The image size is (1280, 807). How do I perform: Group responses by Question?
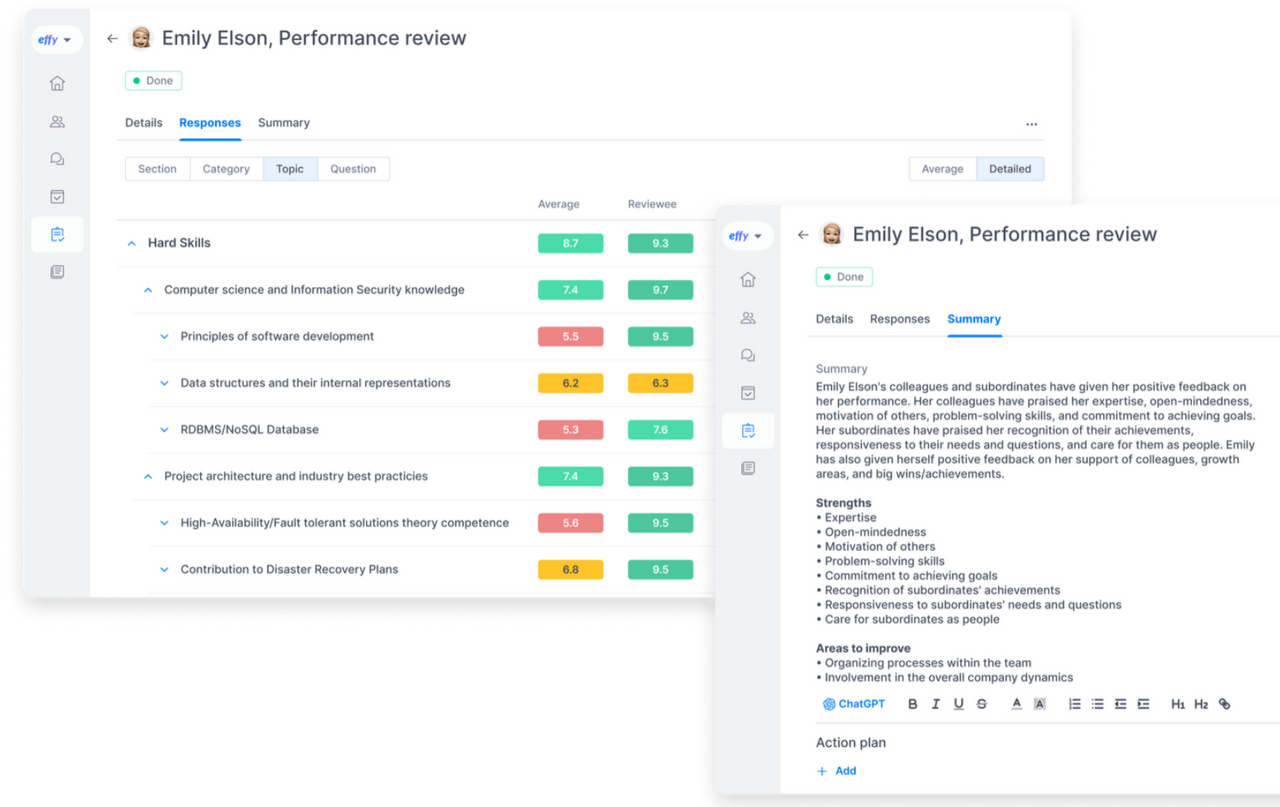pyautogui.click(x=353, y=169)
